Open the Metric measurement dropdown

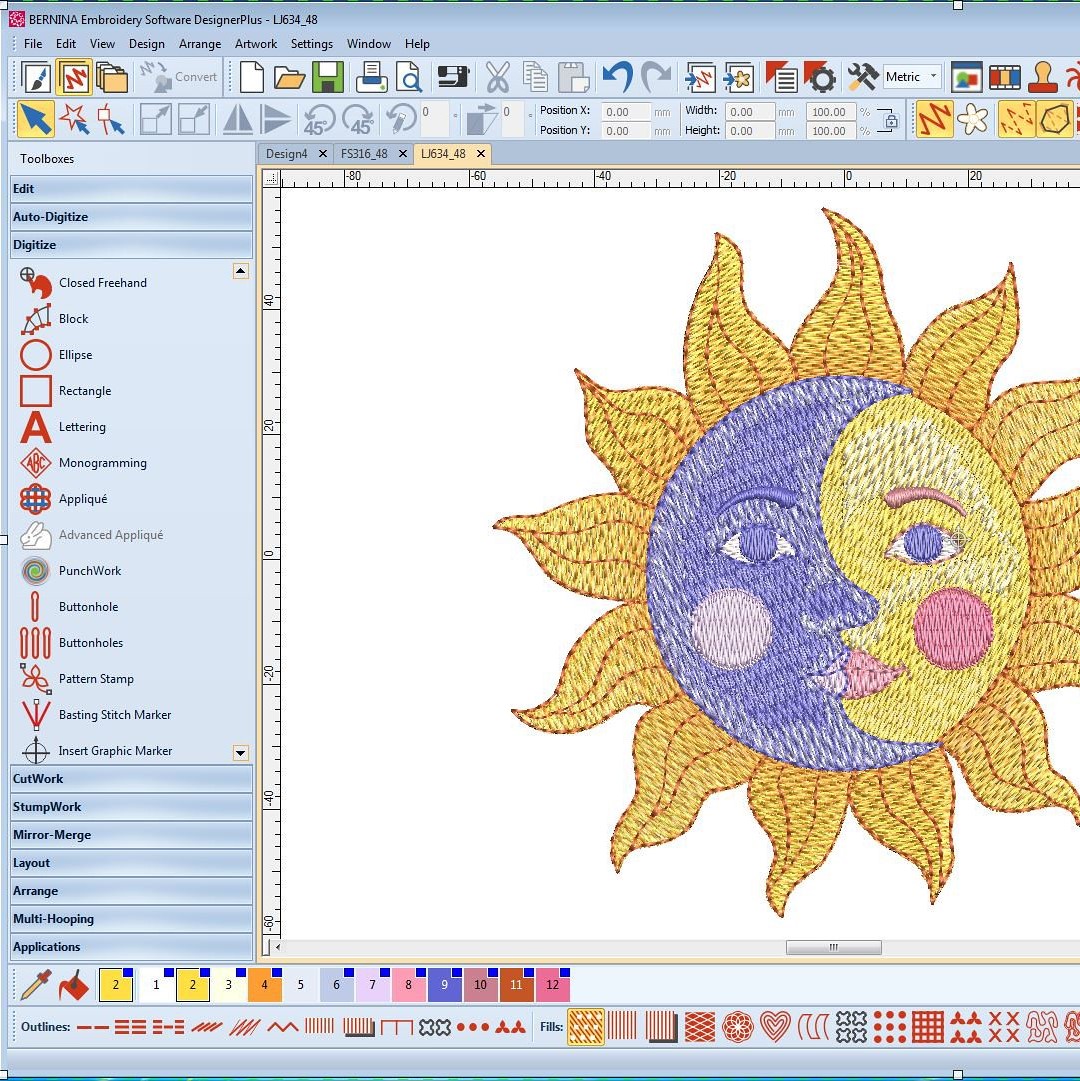click(911, 77)
